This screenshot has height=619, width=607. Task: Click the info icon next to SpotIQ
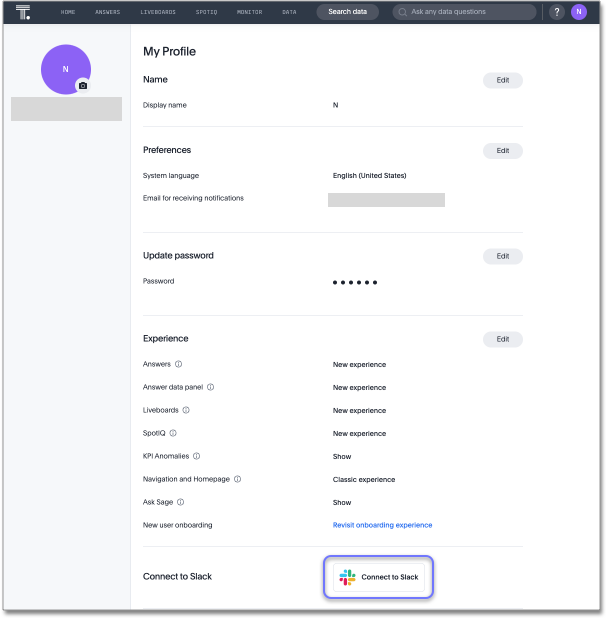coord(173,433)
